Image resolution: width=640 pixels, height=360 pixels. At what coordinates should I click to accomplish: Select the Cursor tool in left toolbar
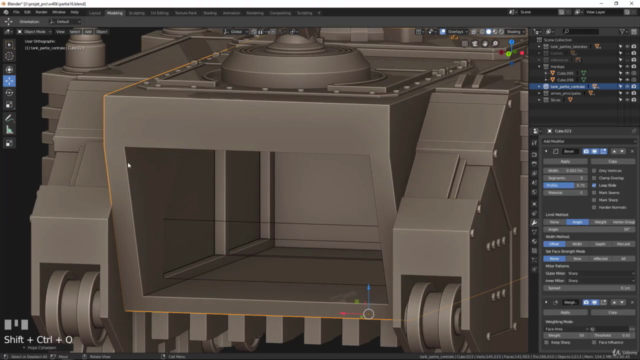[x=9, y=56]
